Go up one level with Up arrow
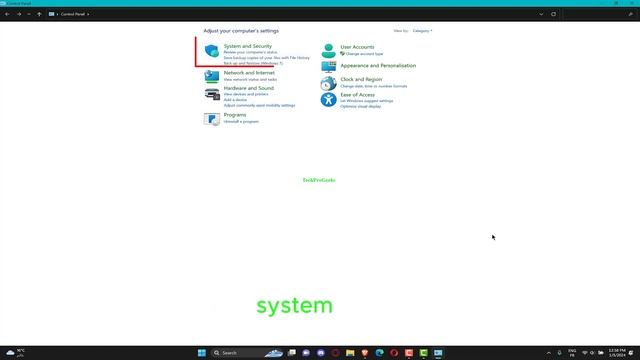 (x=39, y=14)
